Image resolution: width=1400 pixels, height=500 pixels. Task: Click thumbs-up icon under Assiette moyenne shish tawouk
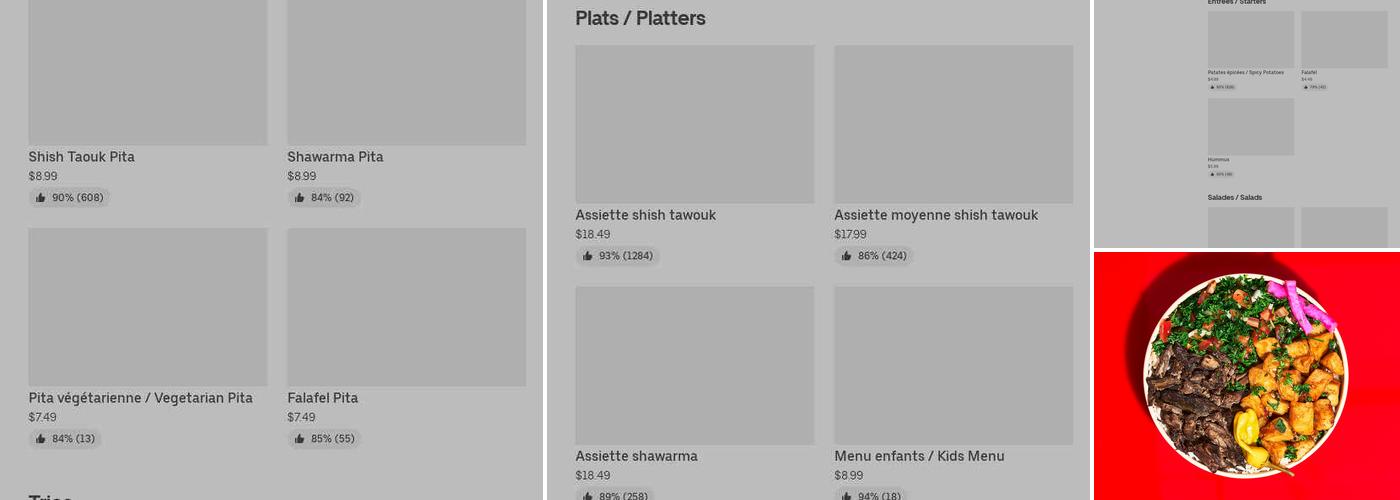847,256
